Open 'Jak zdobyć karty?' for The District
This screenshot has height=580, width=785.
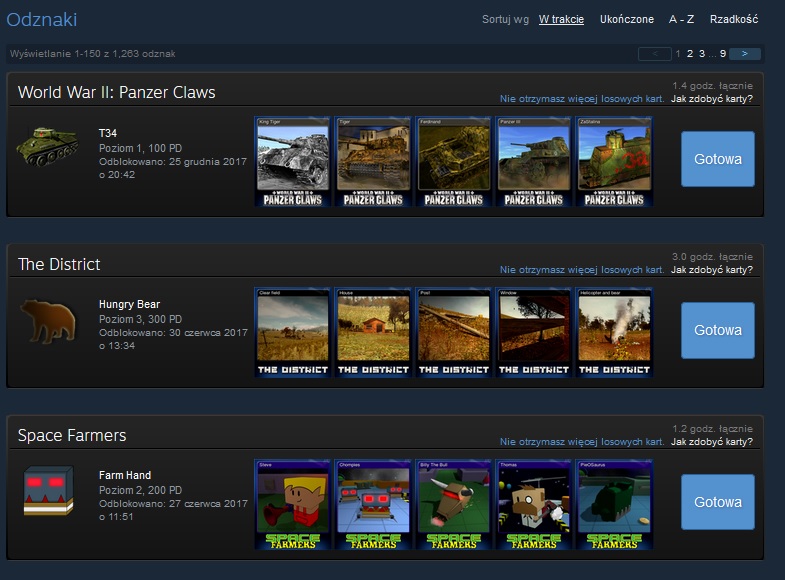(711, 270)
